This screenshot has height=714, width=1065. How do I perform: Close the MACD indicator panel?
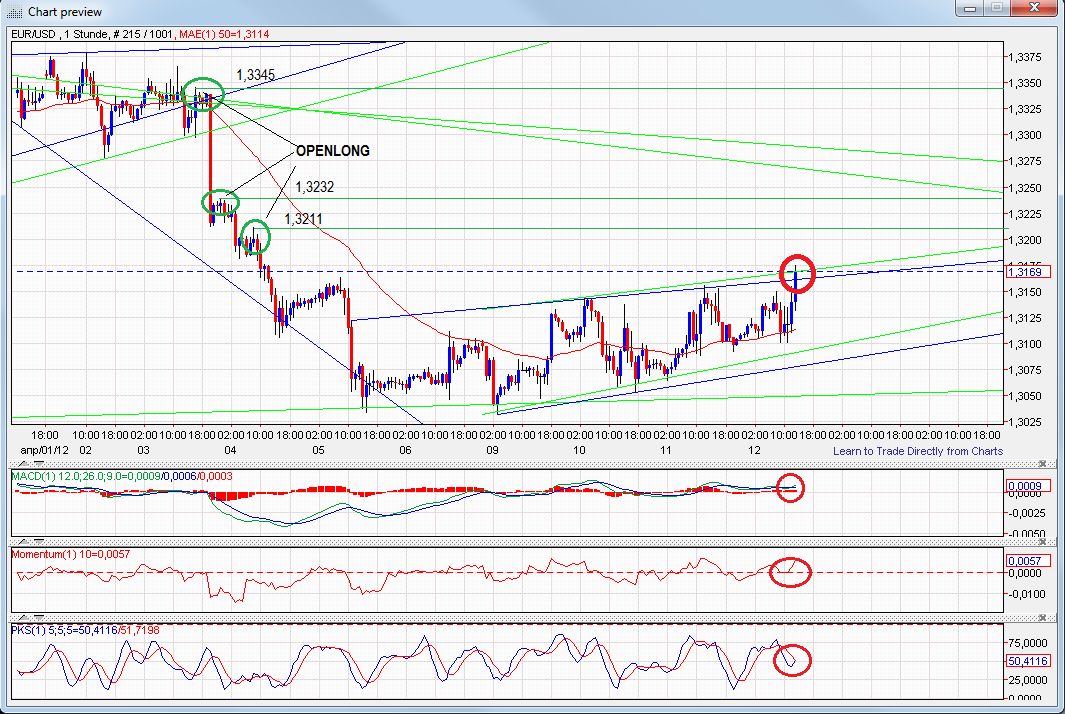(1043, 464)
